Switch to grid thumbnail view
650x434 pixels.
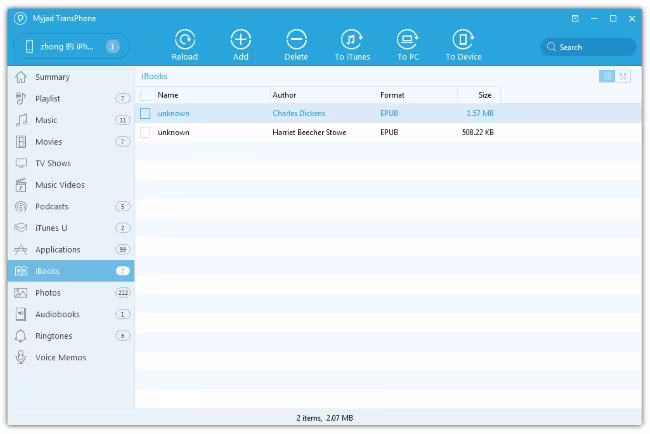[623, 76]
